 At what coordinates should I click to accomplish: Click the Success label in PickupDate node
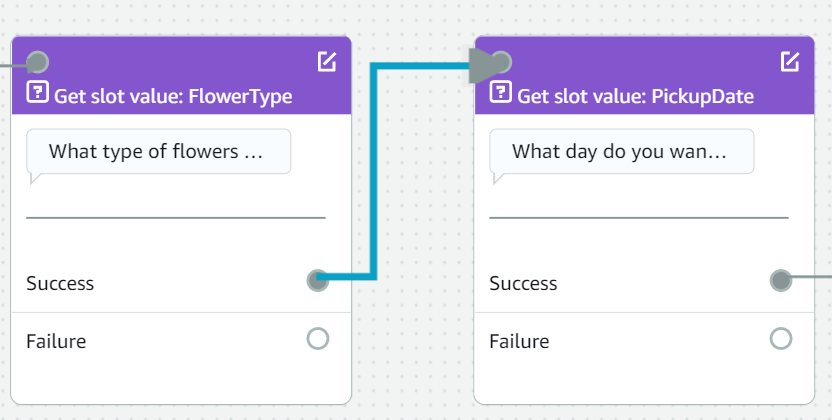point(523,283)
